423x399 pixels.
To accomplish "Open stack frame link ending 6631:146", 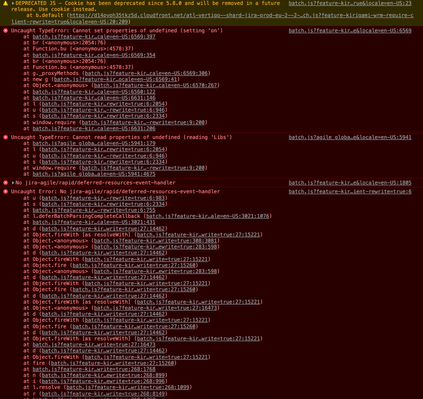I will (x=94, y=98).
